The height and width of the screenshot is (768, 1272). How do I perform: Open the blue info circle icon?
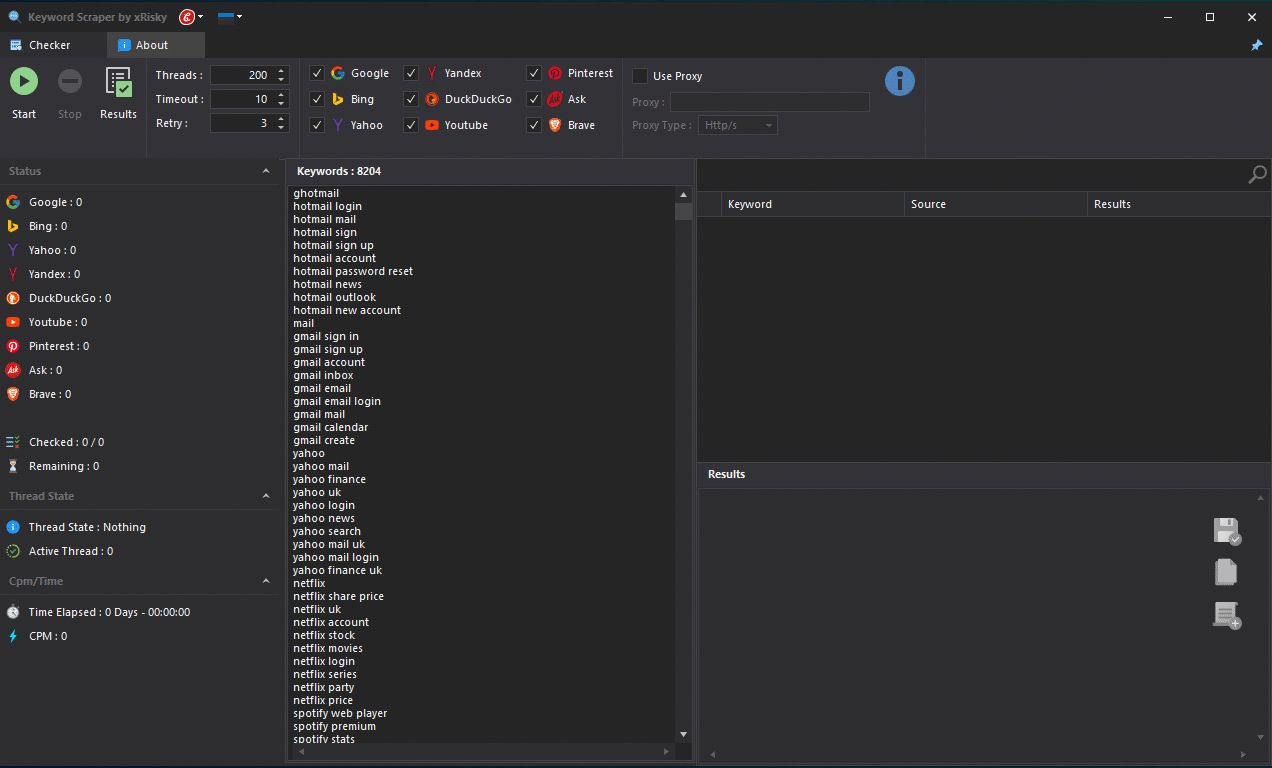pos(899,81)
